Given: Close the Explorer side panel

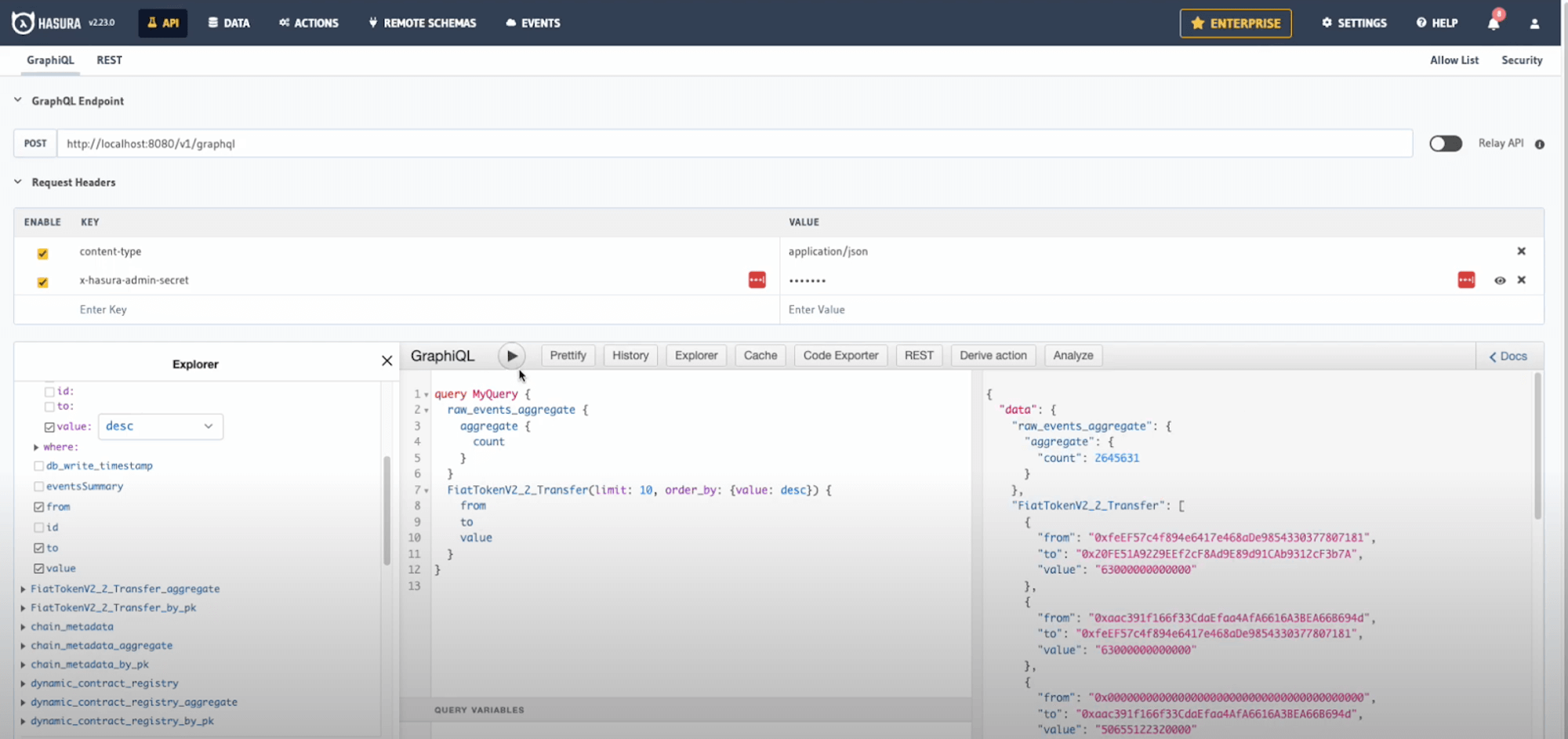Looking at the screenshot, I should 387,360.
